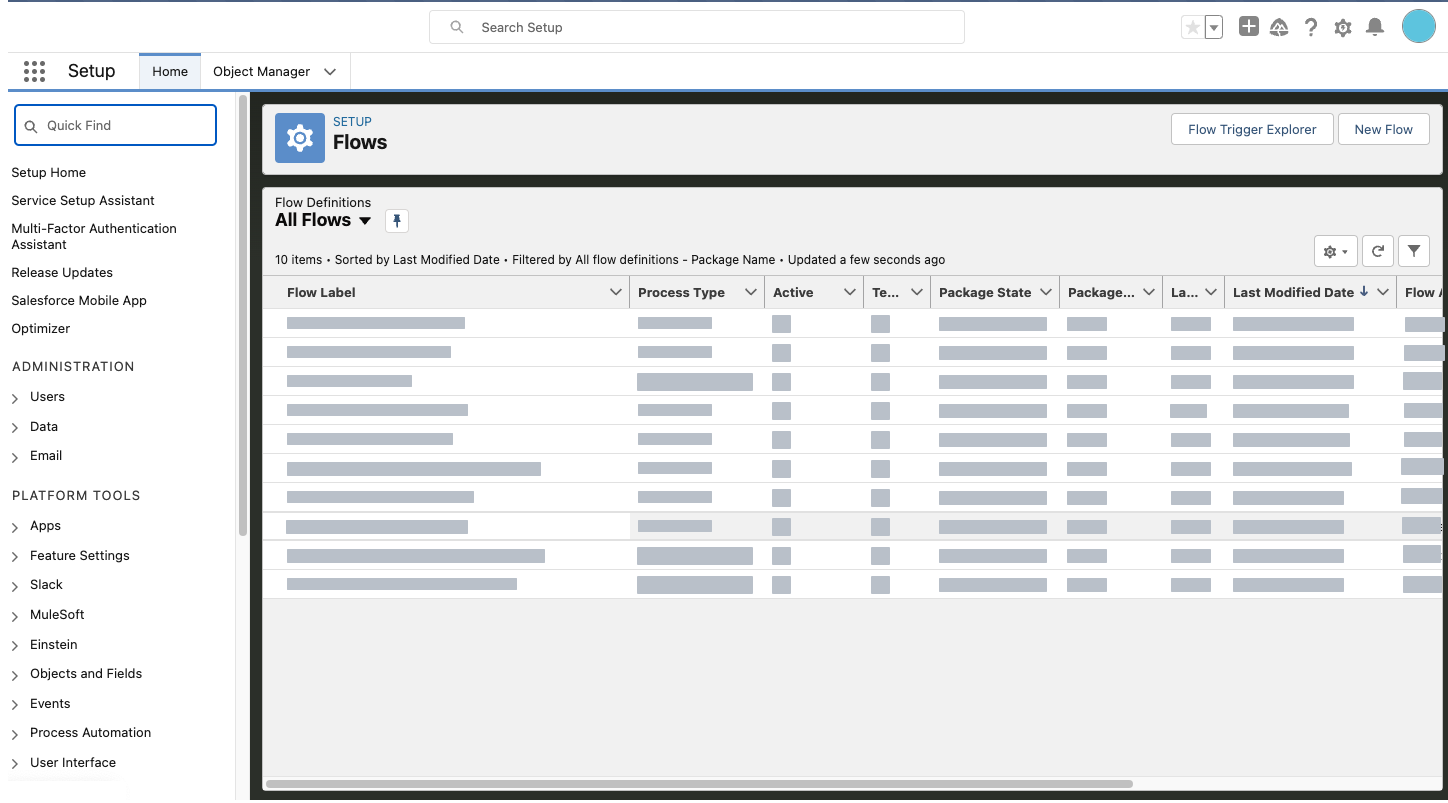Expand the MuleSoft tree node
Screen dimensions: 1448x803
tap(15, 616)
